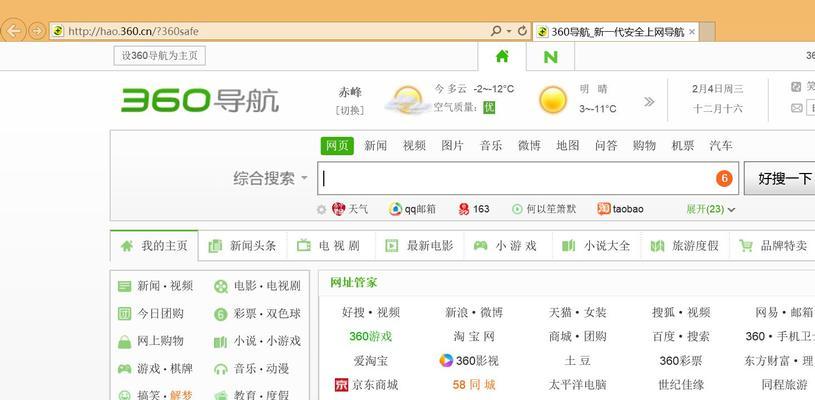Open the quick-links settings gear icon

click(322, 209)
